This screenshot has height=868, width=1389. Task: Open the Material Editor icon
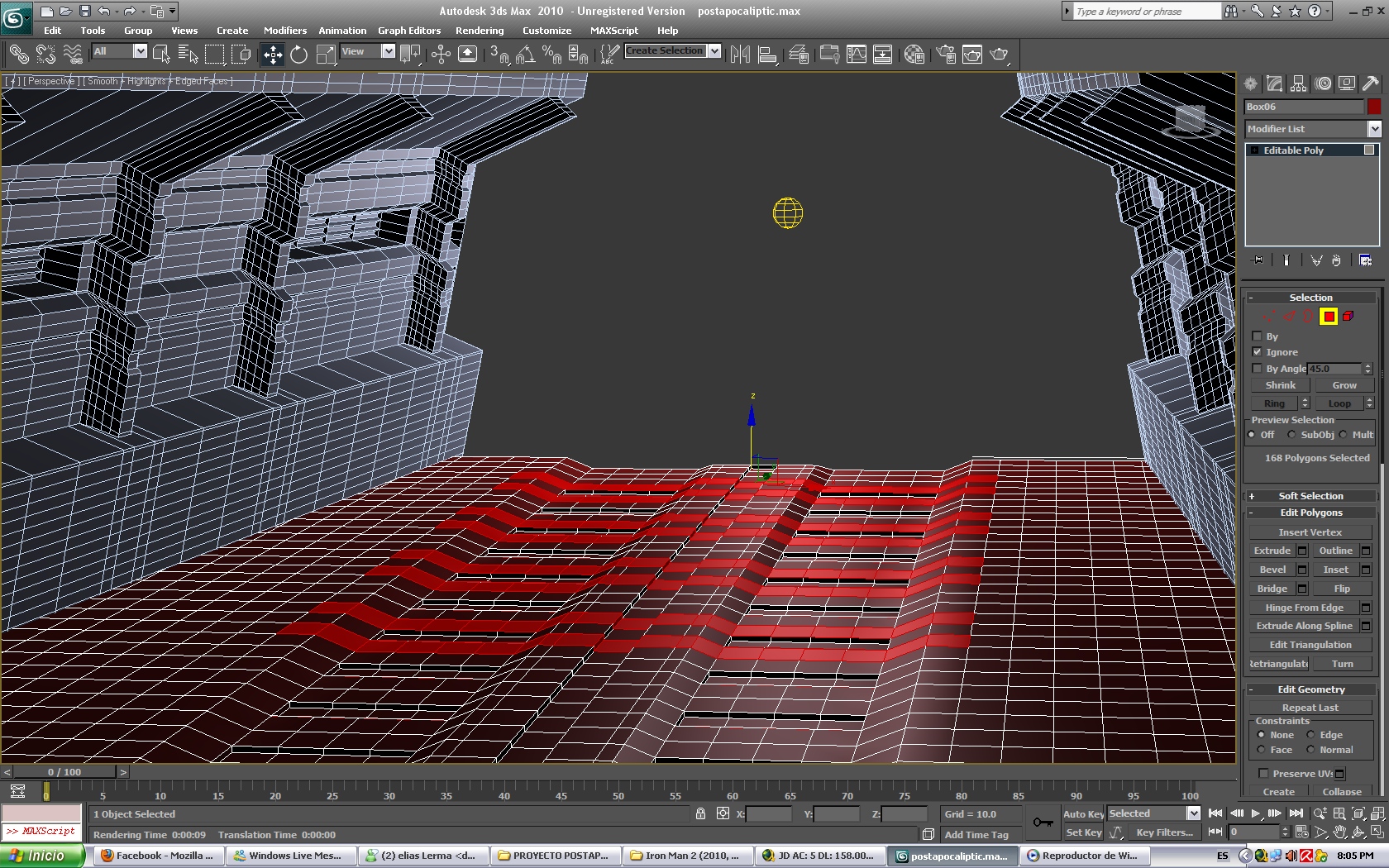coord(914,55)
